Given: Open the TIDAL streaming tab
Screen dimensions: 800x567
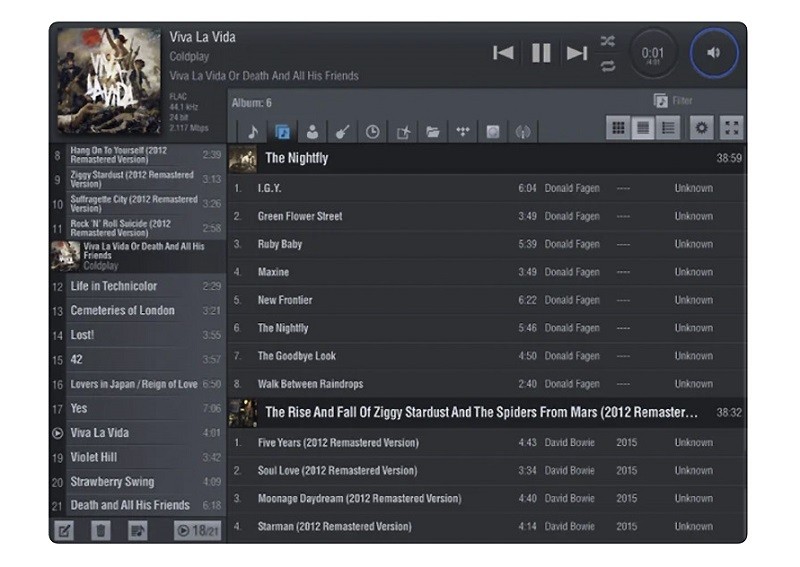Looking at the screenshot, I should click(x=463, y=132).
